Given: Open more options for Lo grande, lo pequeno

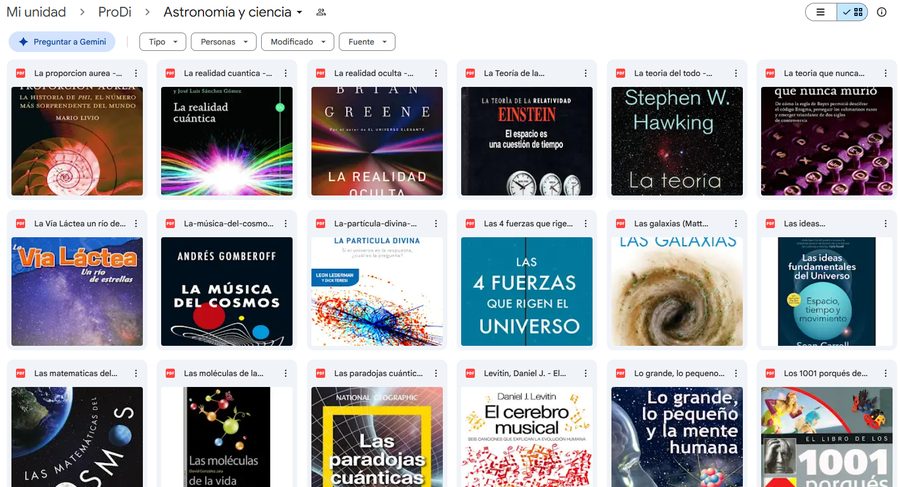Looking at the screenshot, I should tap(736, 373).
